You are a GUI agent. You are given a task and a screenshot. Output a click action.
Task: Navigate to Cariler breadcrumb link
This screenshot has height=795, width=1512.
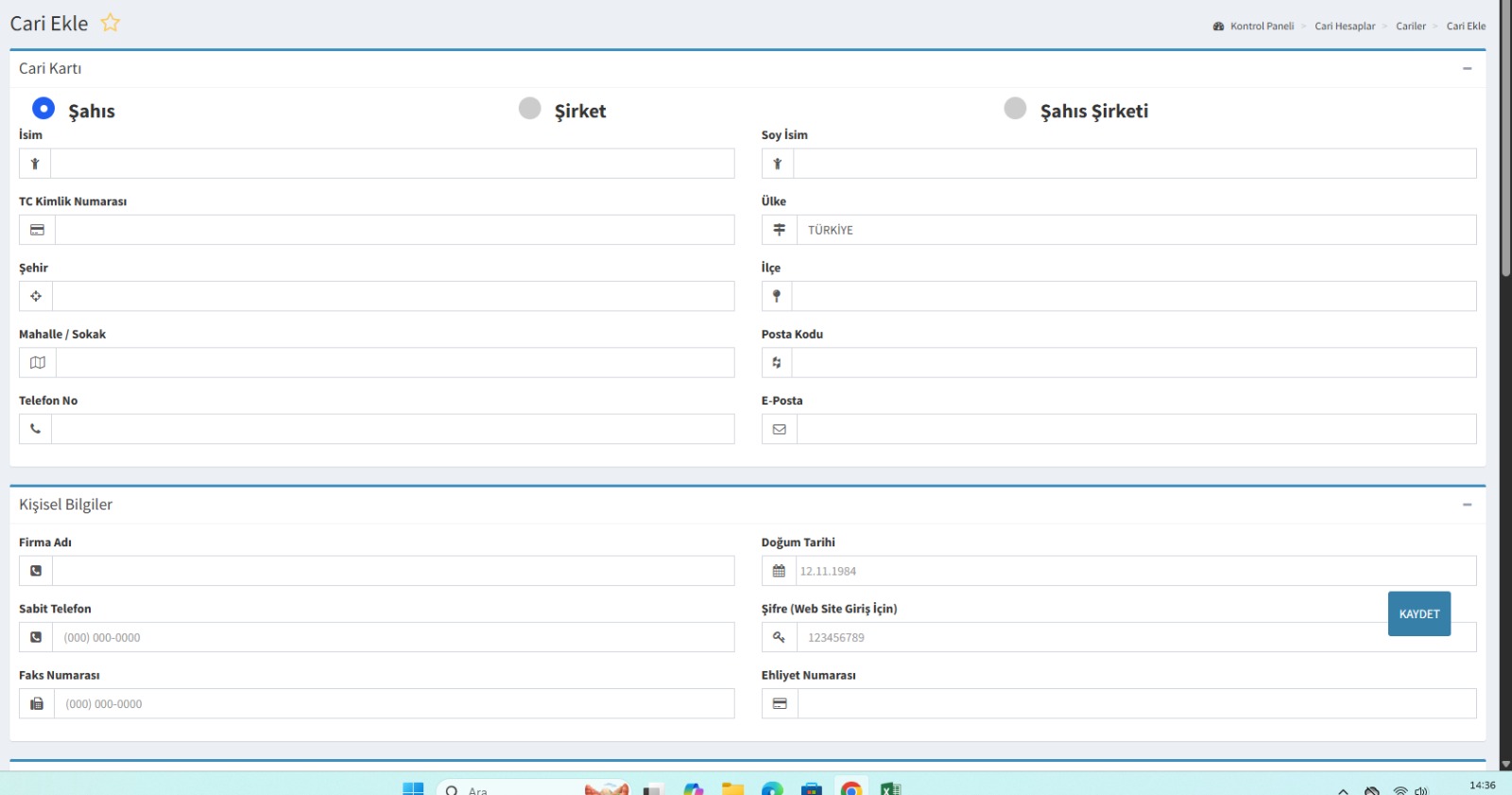tap(1410, 26)
